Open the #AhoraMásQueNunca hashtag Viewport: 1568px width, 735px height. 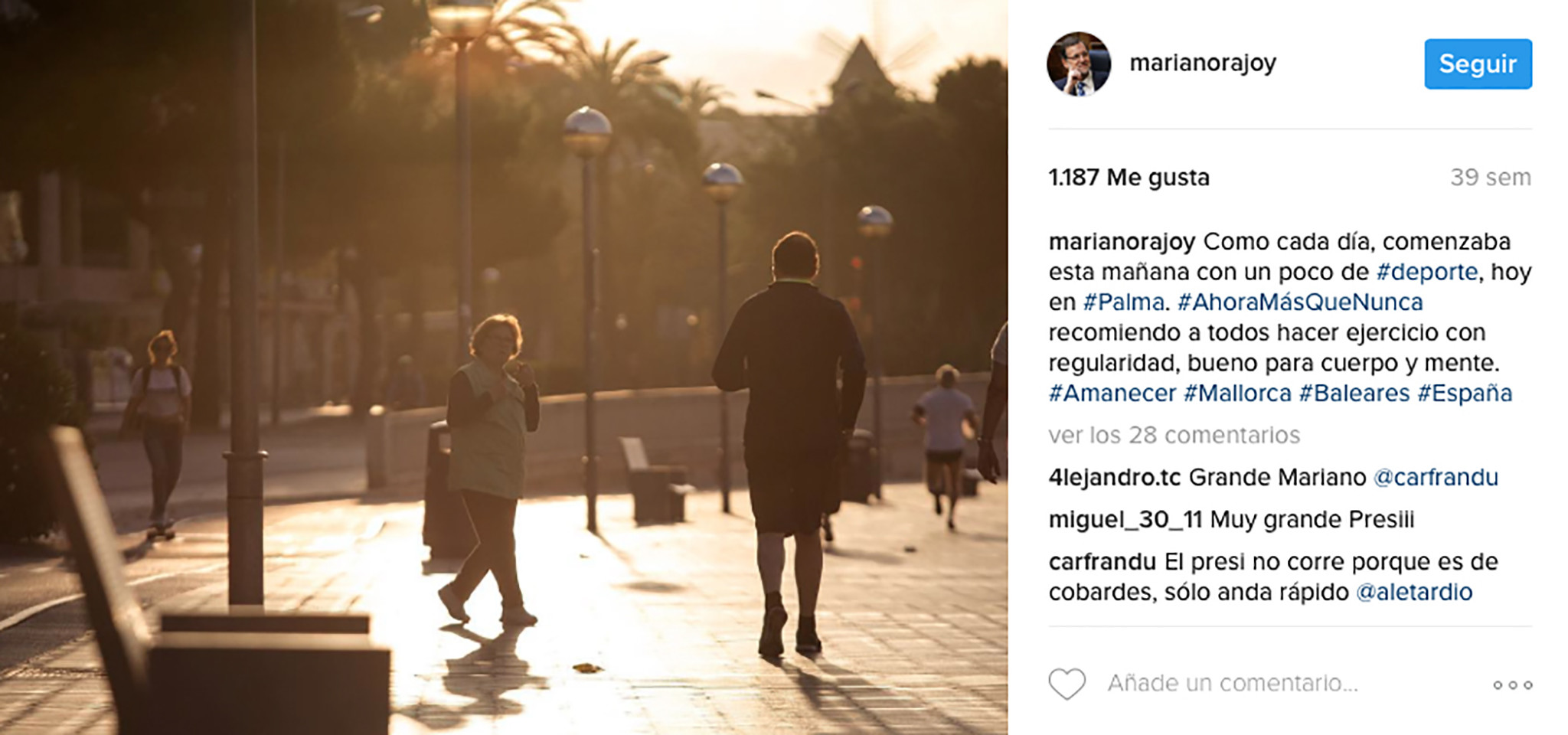(1299, 302)
